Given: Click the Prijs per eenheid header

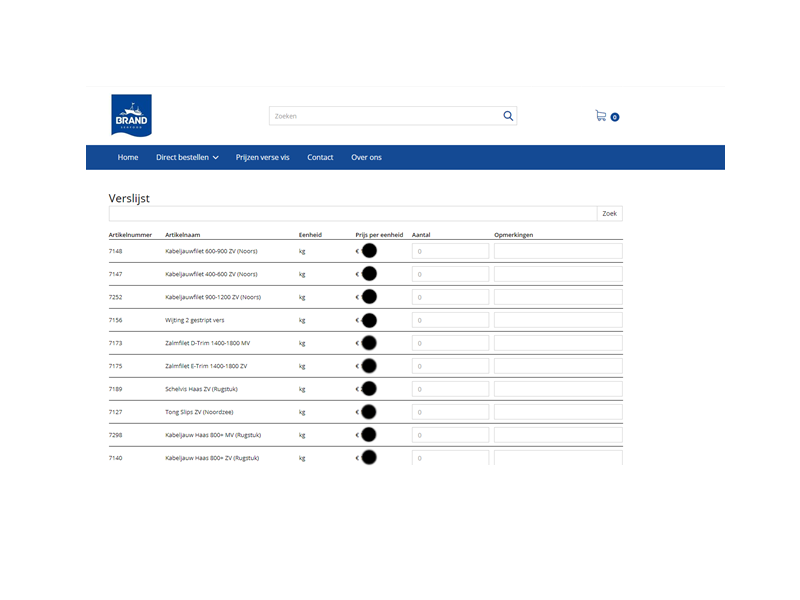Looking at the screenshot, I should 379,235.
